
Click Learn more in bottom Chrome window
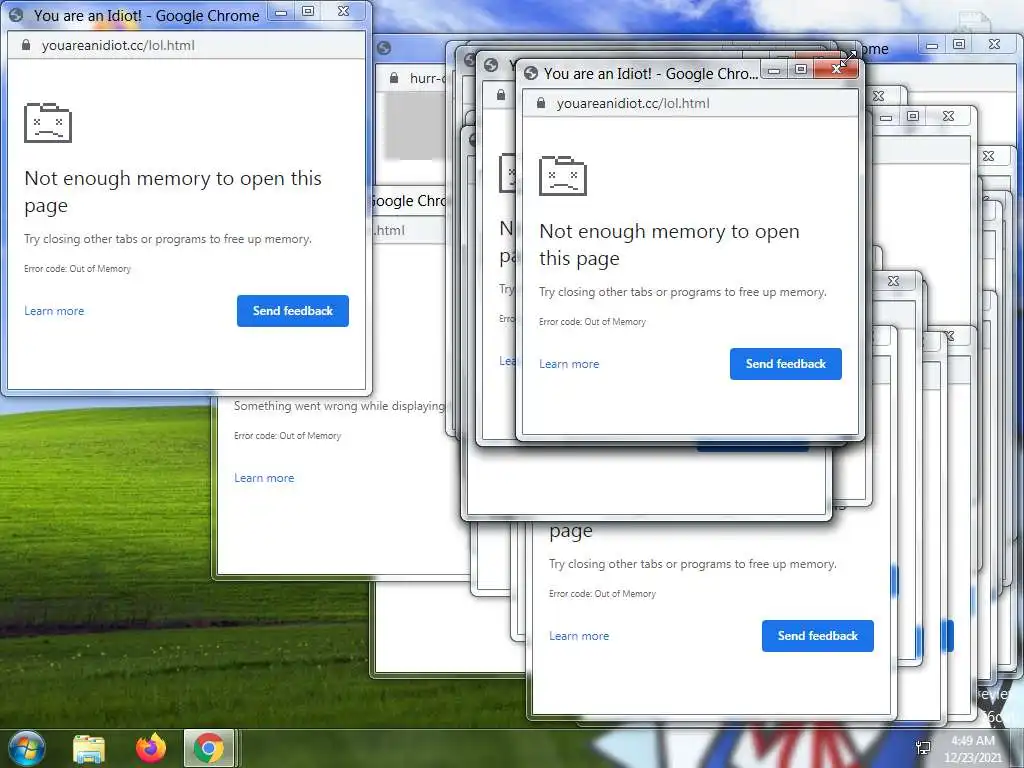(579, 635)
